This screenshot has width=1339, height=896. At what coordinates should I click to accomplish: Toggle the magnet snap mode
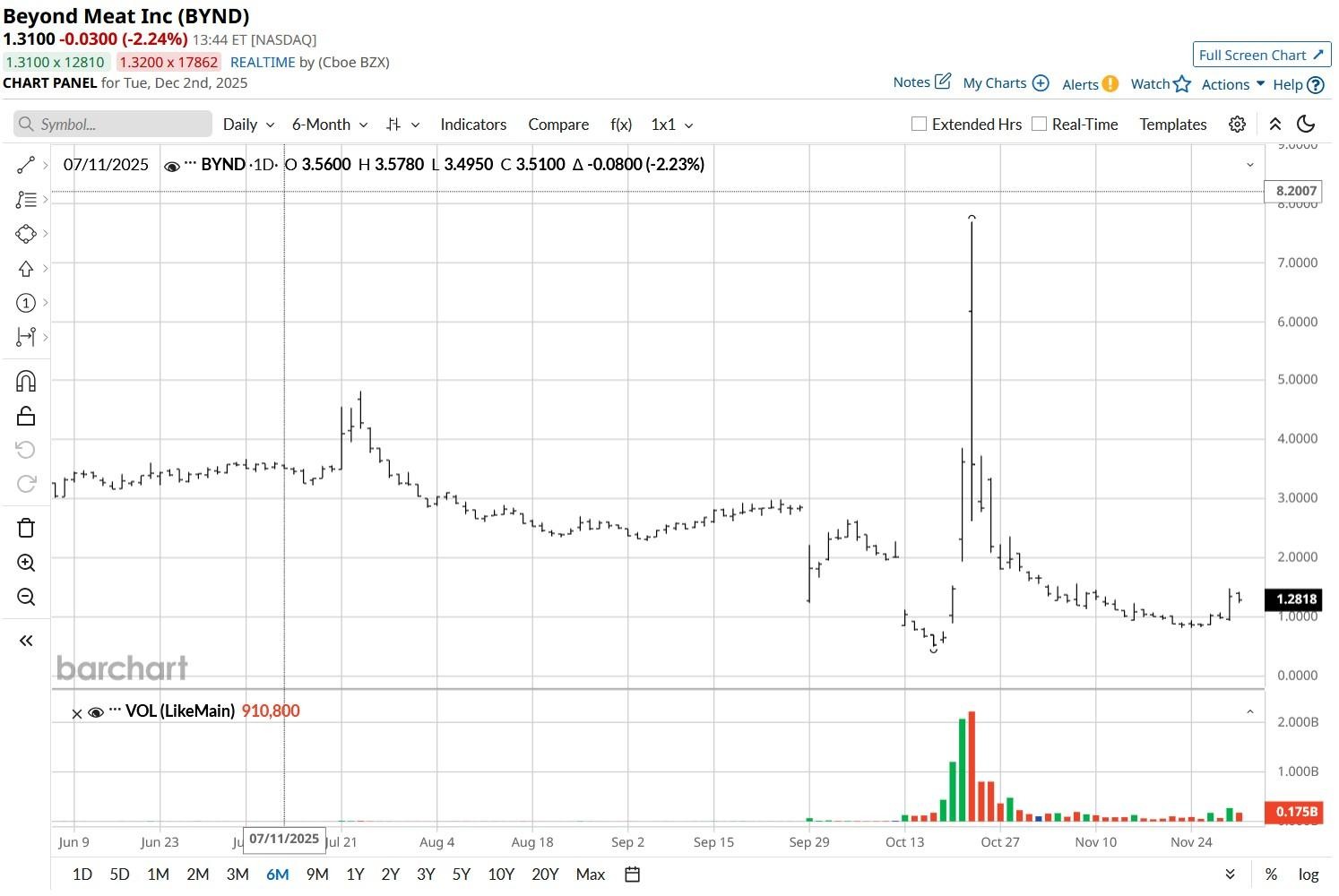pos(26,382)
